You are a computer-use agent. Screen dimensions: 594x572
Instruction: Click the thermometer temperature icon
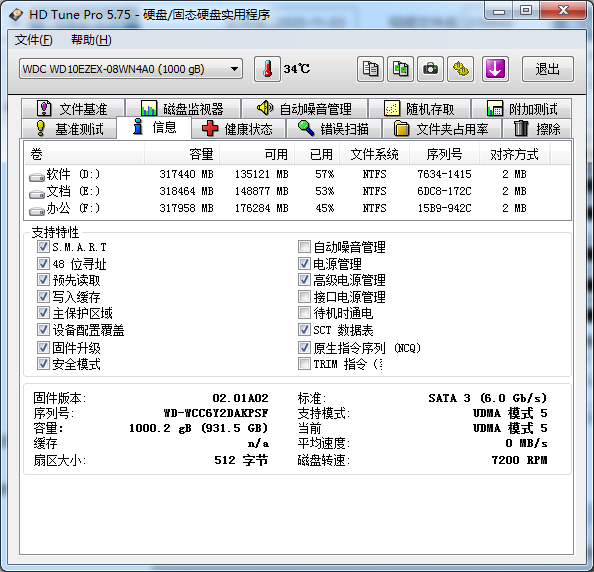tap(267, 69)
